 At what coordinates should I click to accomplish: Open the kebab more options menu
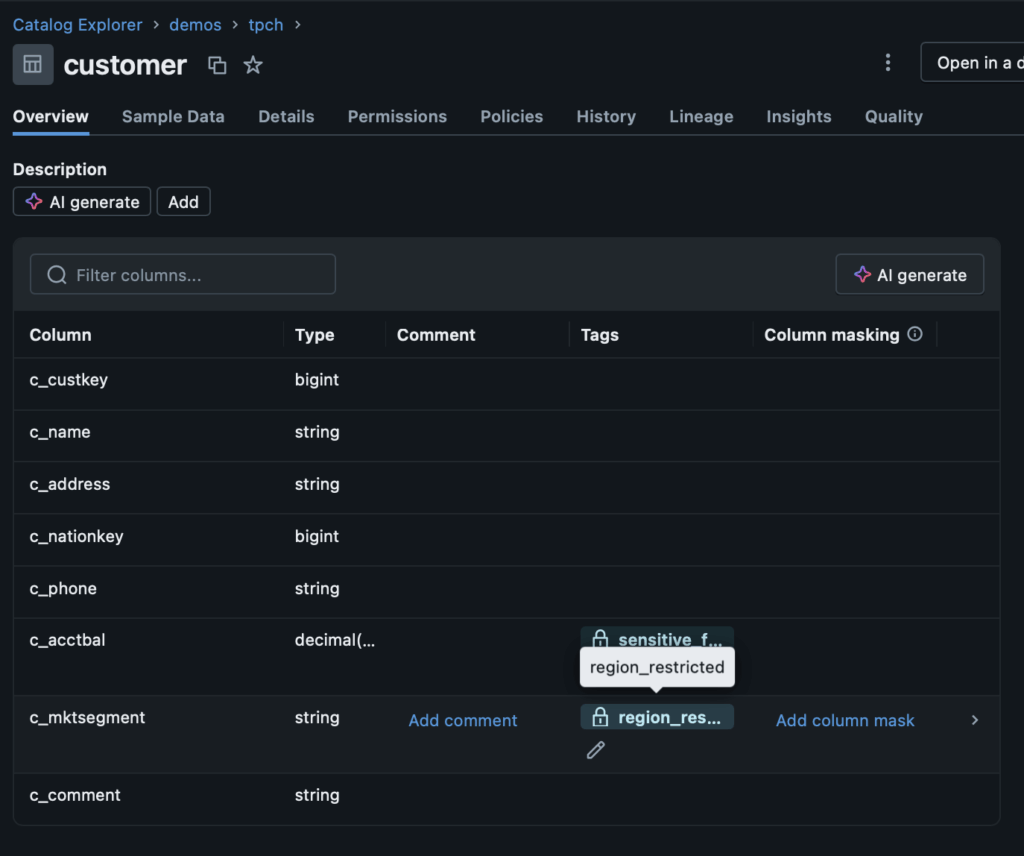pos(887,63)
